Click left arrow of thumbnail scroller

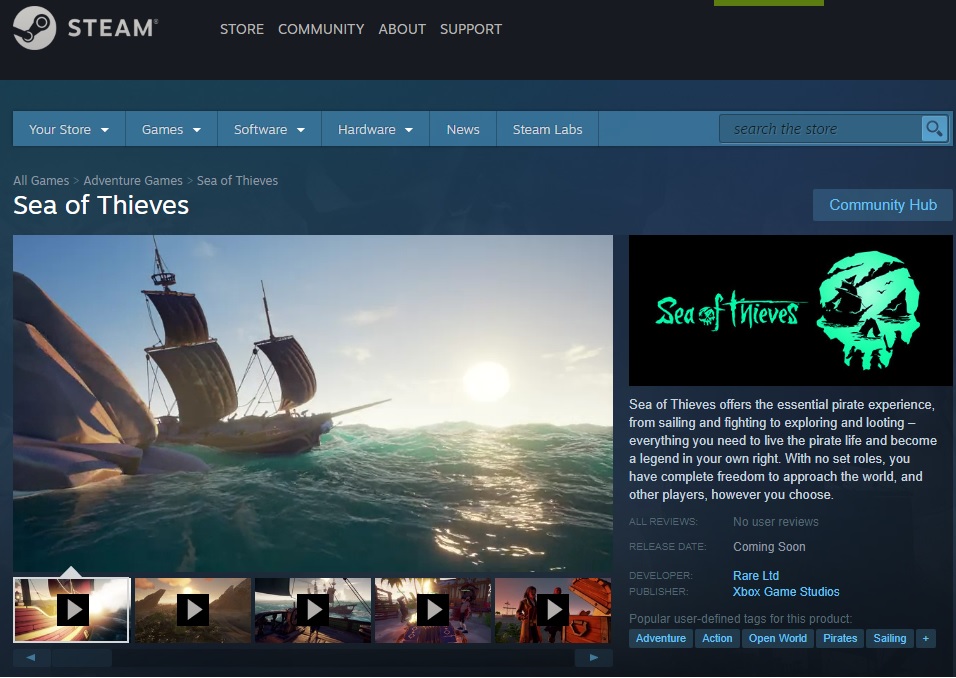pos(31,657)
